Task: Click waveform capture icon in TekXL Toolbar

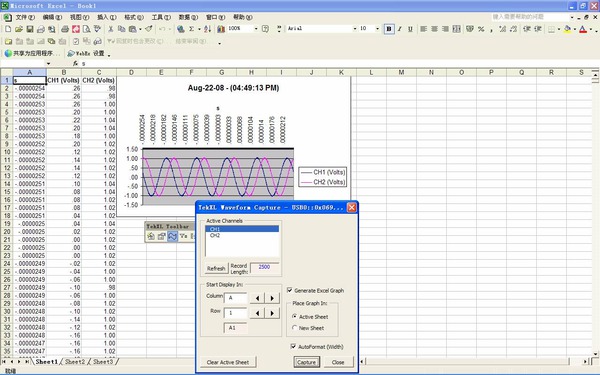Action: coord(173,236)
